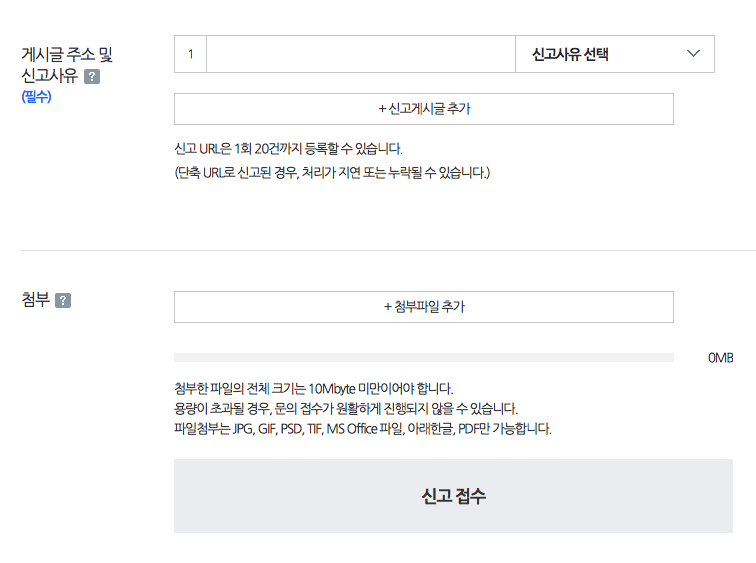756x563 pixels.
Task: Click the 10Mbyte size limit notice
Action: point(313,389)
